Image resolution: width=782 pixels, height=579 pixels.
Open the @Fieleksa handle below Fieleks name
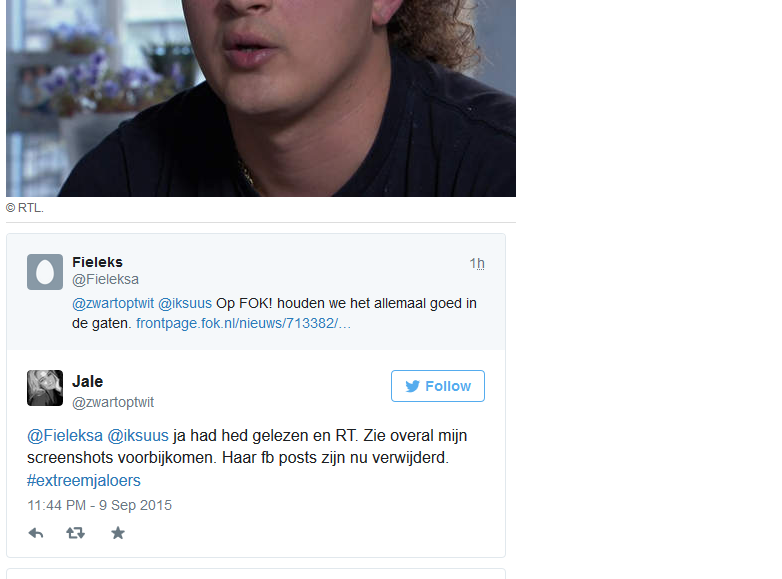tap(105, 279)
